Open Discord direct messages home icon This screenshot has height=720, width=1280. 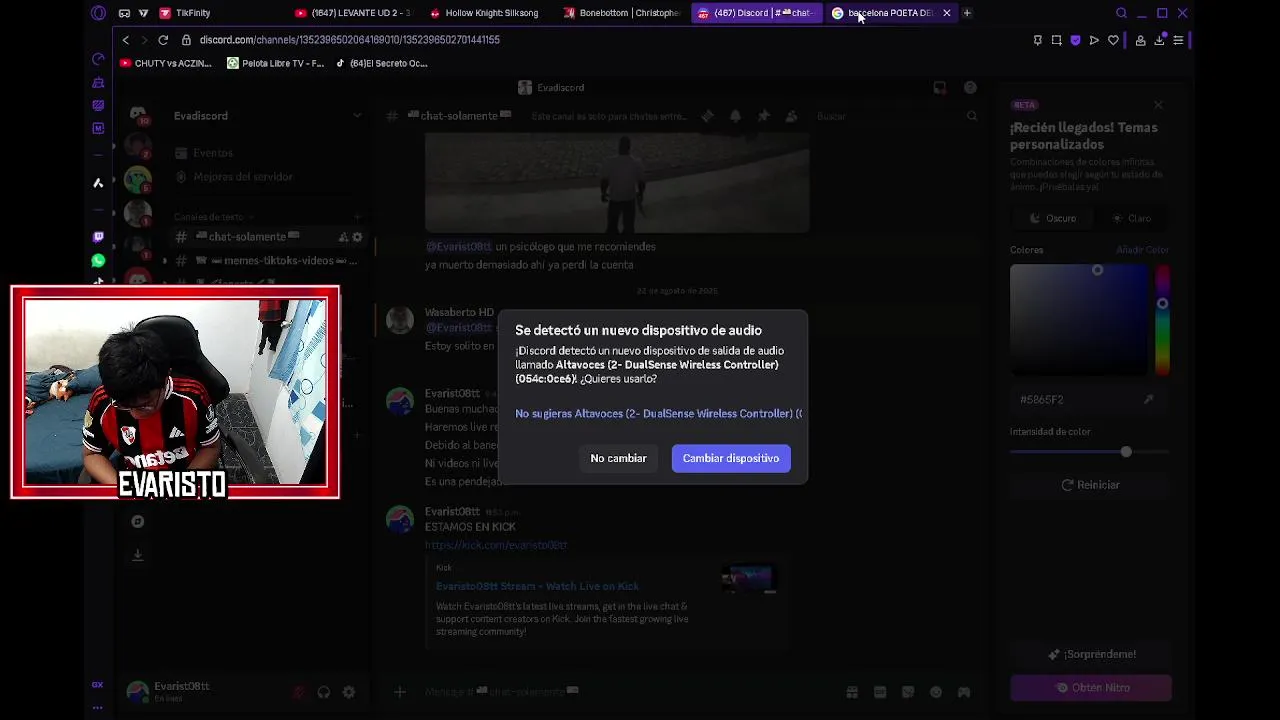(138, 116)
